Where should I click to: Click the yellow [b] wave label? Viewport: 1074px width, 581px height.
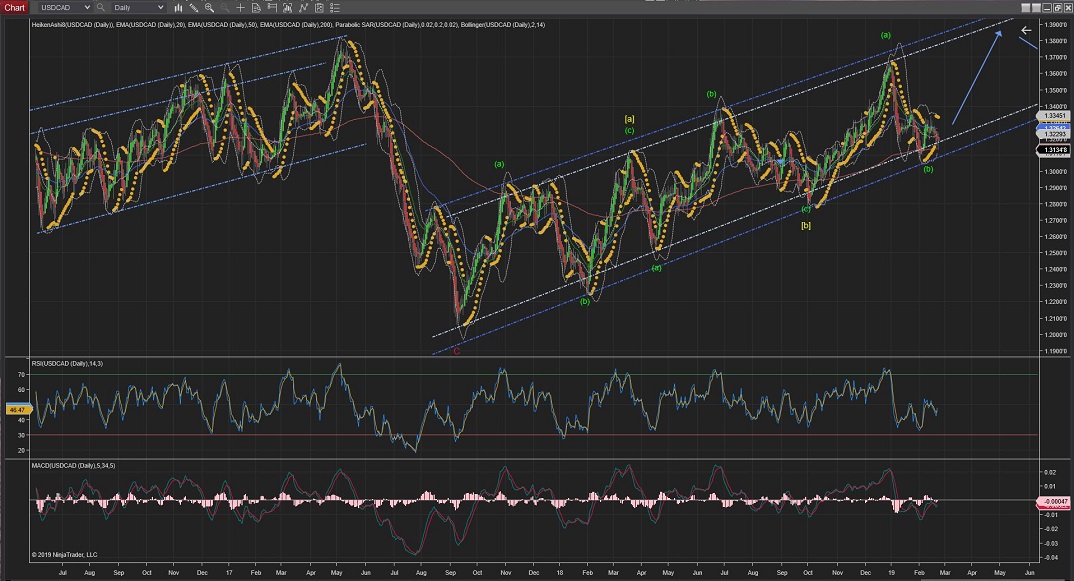click(x=806, y=225)
